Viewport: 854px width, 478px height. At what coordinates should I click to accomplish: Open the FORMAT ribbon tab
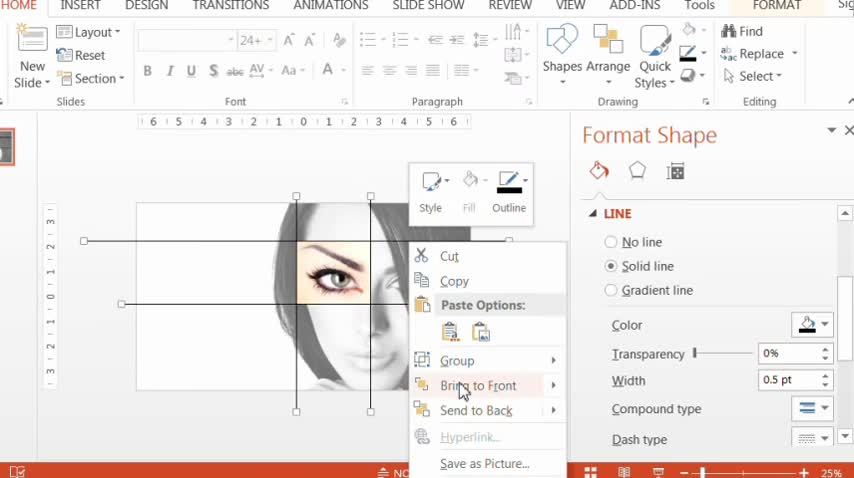777,5
